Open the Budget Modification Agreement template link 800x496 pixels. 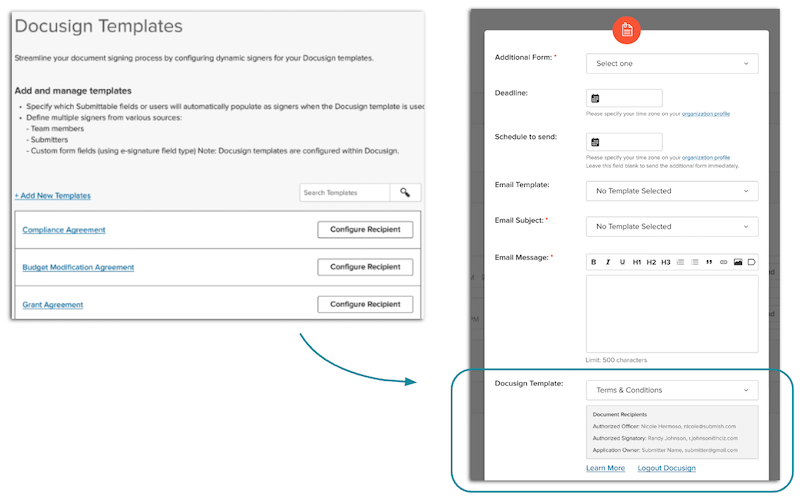tap(78, 267)
